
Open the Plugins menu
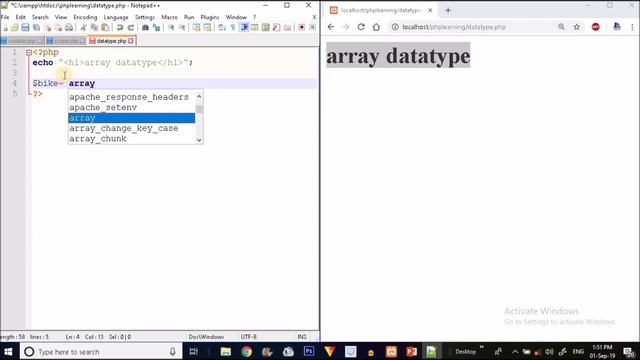click(210, 17)
